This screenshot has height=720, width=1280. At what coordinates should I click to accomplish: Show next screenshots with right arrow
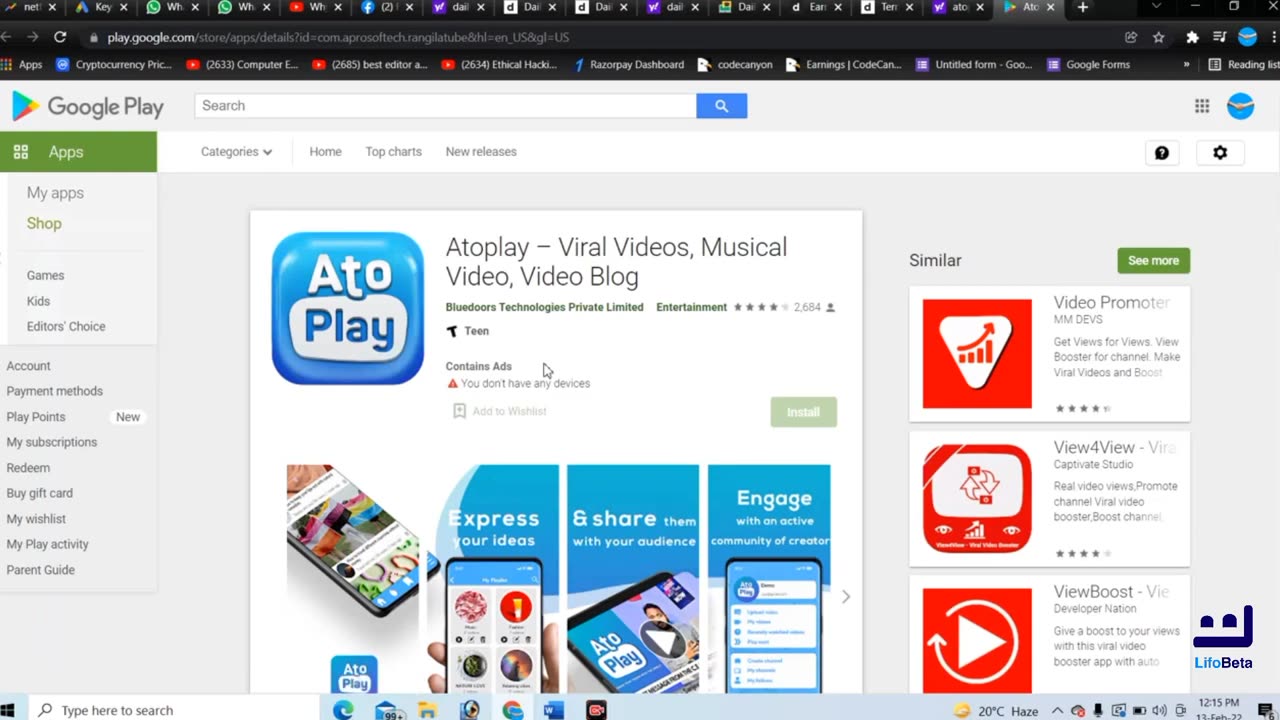tap(846, 597)
